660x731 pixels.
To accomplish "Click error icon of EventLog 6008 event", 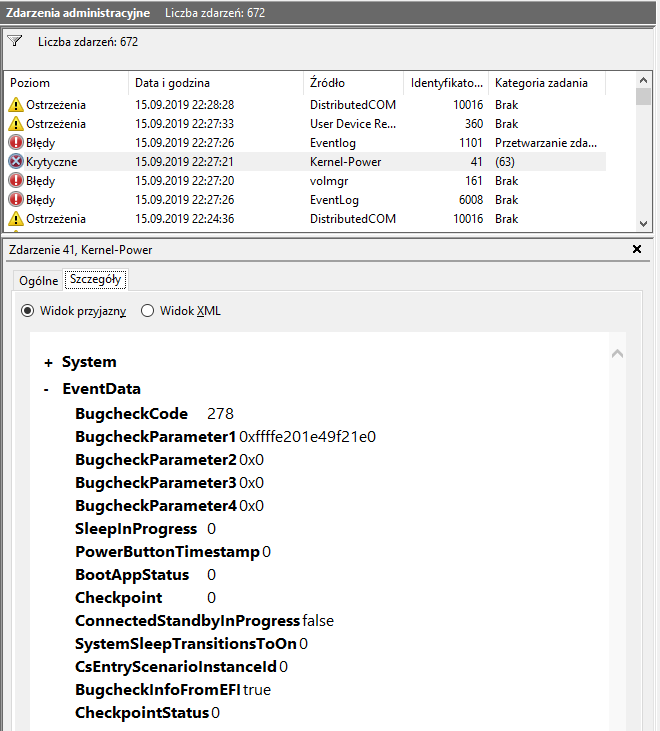I will click(16, 200).
